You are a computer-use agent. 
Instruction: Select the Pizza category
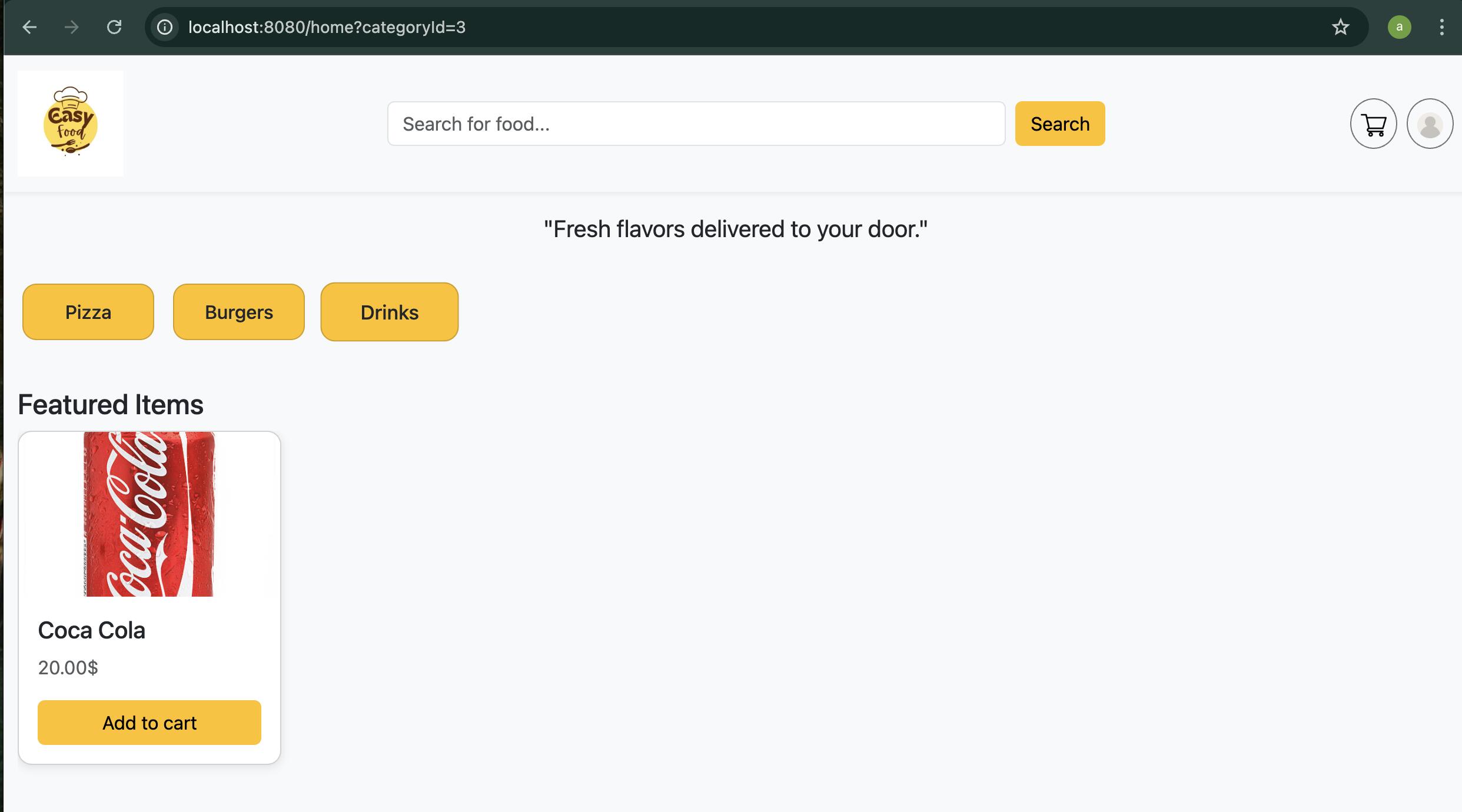(88, 312)
